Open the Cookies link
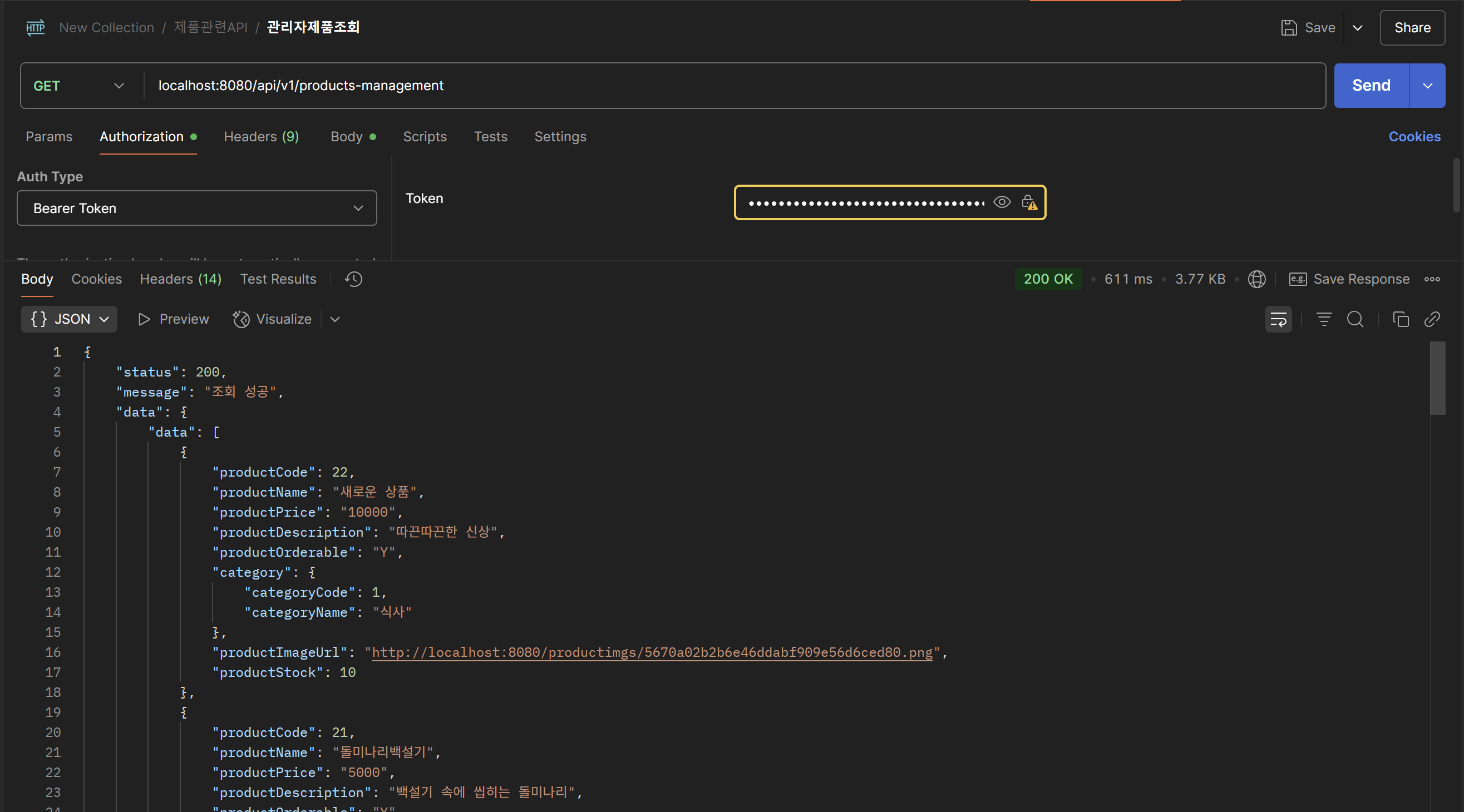Viewport: 1464px width, 812px height. point(1414,137)
